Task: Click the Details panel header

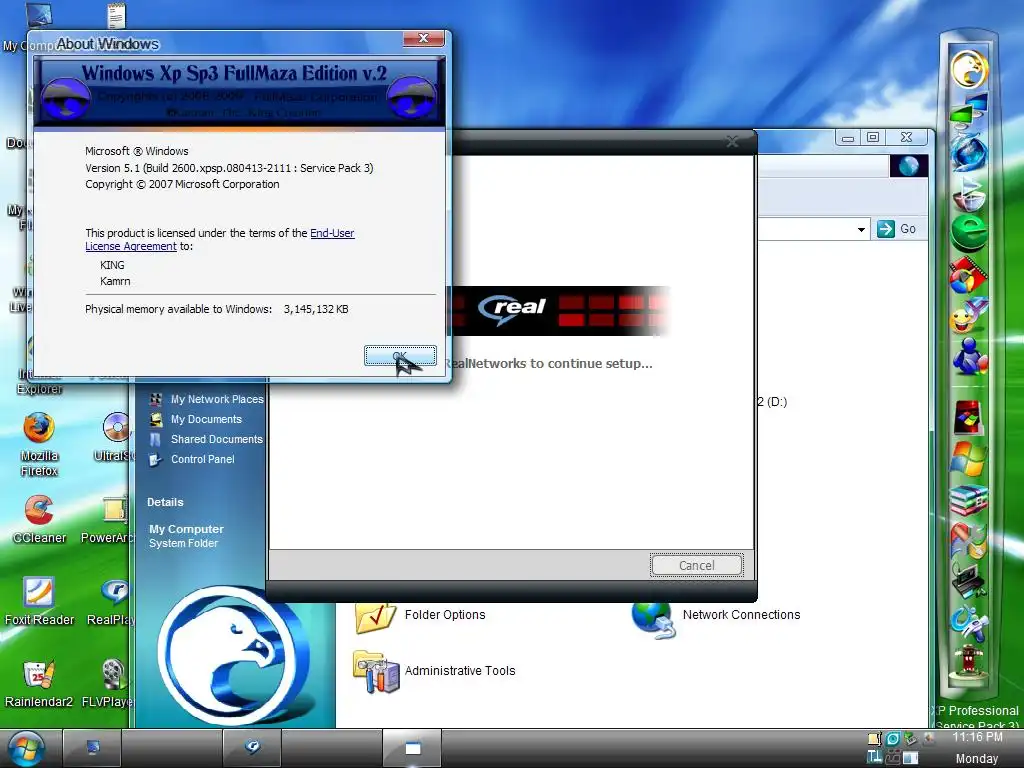Action: (165, 502)
